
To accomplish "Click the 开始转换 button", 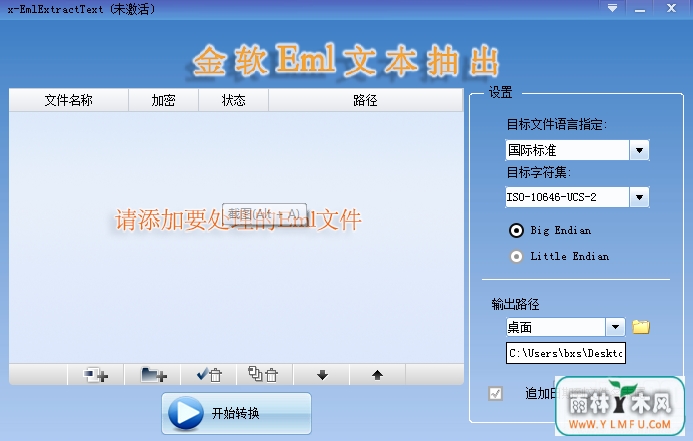I will pyautogui.click(x=236, y=414).
